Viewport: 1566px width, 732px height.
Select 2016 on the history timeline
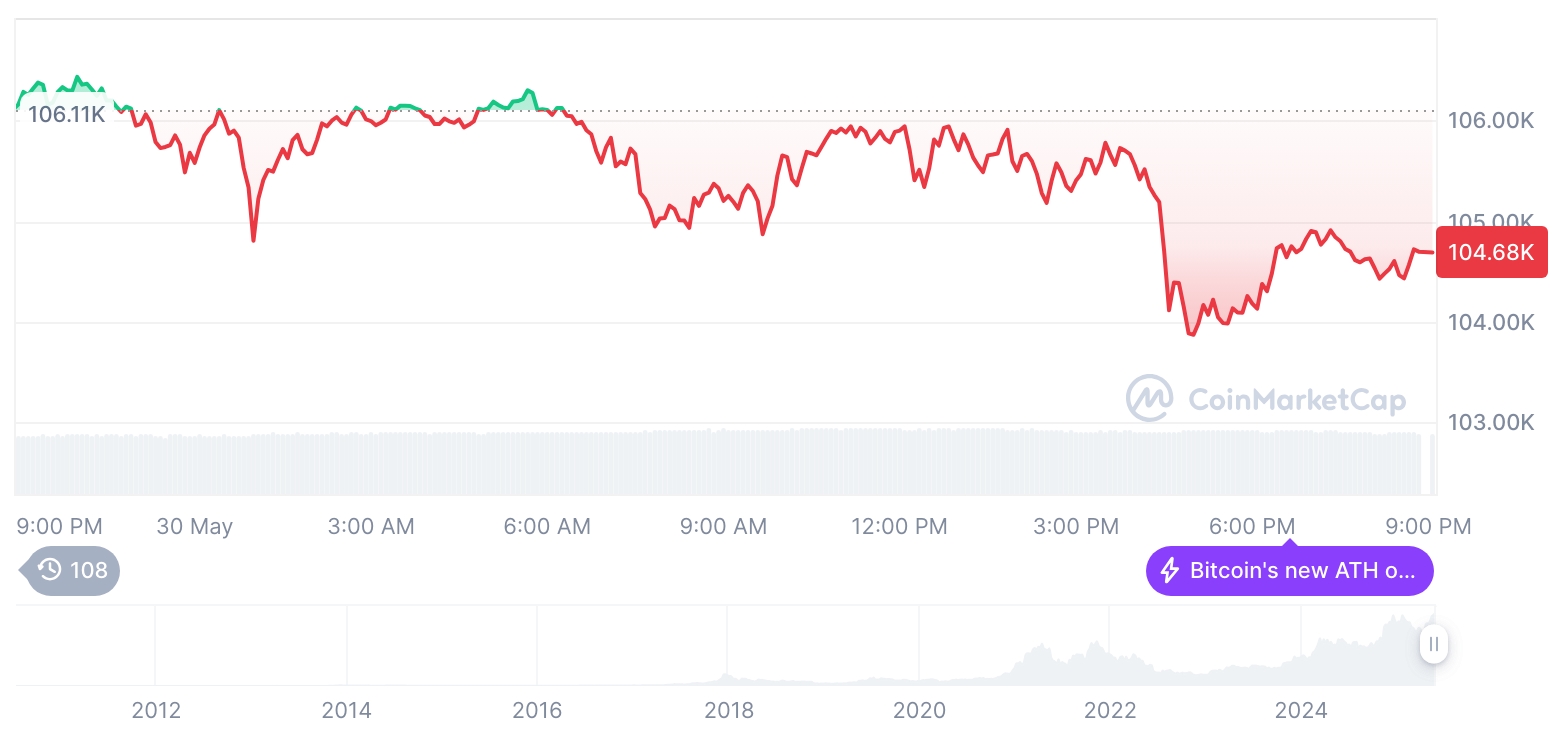coord(538,711)
